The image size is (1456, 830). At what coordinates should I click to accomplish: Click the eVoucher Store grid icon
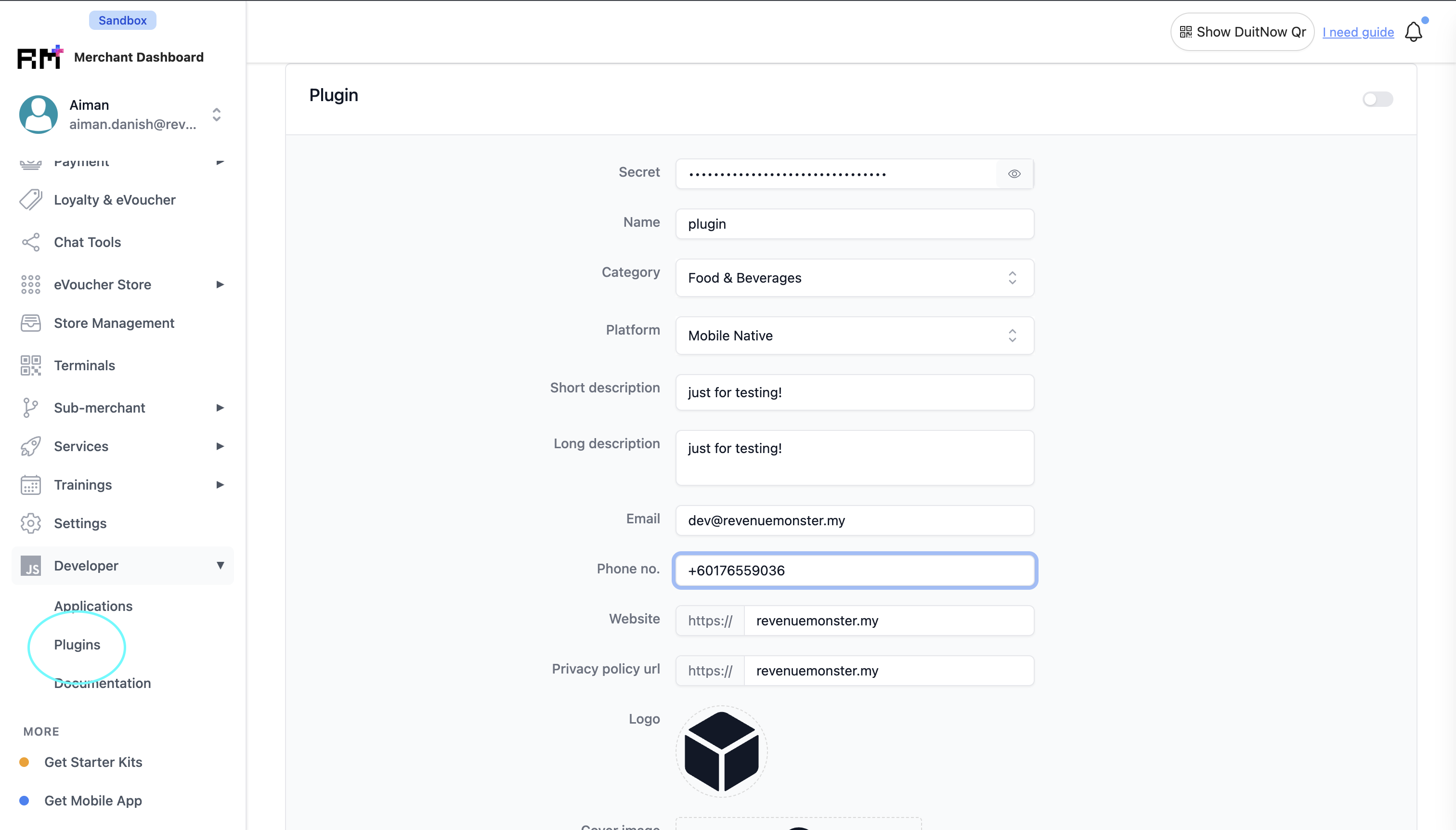pos(31,285)
